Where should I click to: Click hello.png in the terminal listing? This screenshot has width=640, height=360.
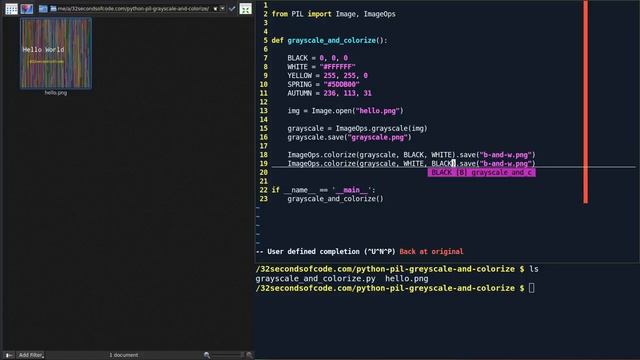click(407, 279)
